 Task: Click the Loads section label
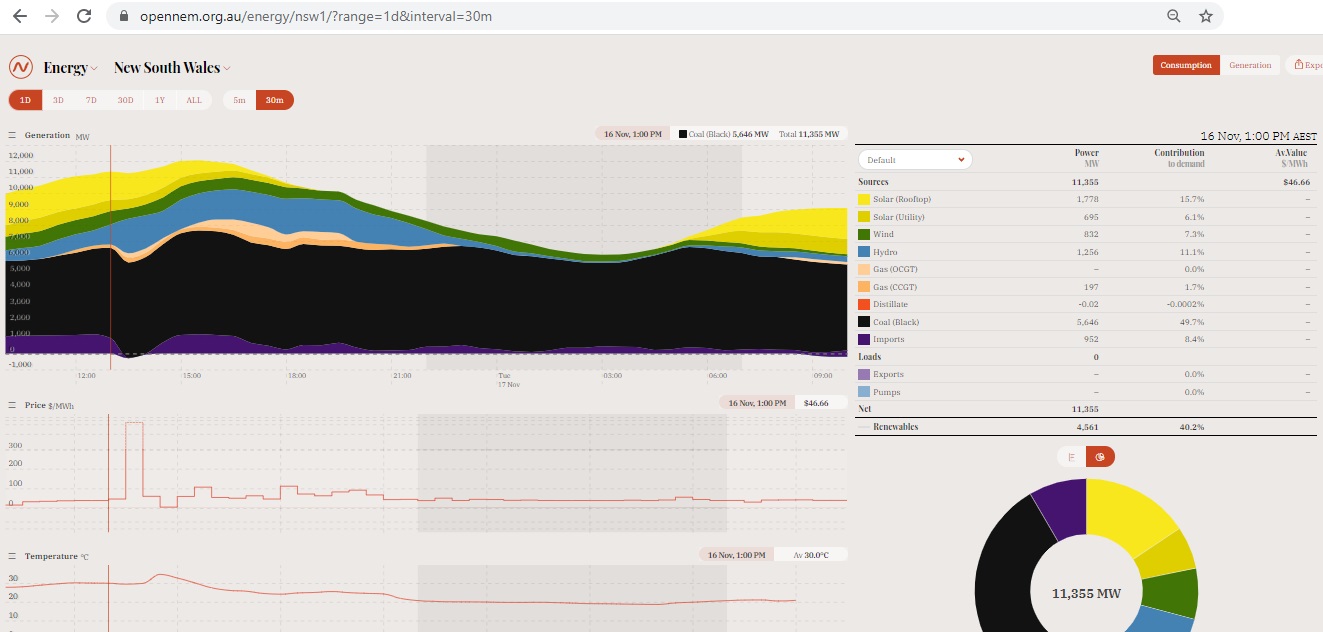pyautogui.click(x=869, y=357)
